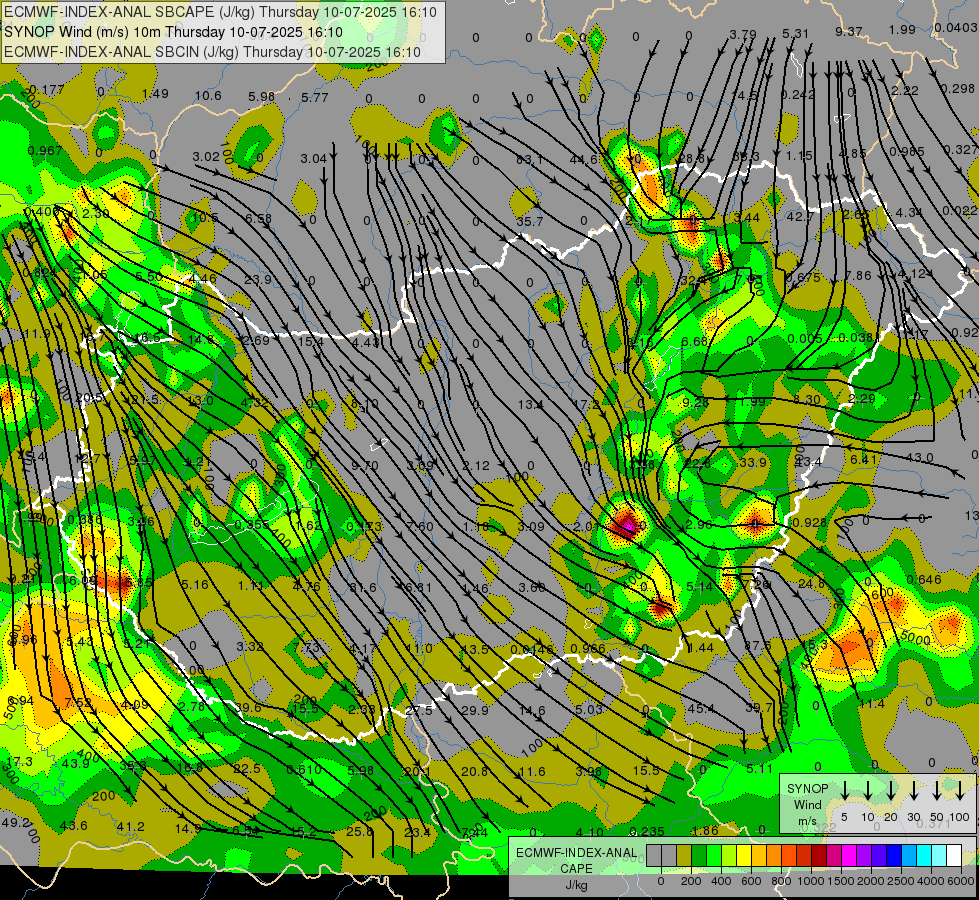Select the dark green CAPE legend swatch
This screenshot has width=979, height=900.
click(699, 855)
